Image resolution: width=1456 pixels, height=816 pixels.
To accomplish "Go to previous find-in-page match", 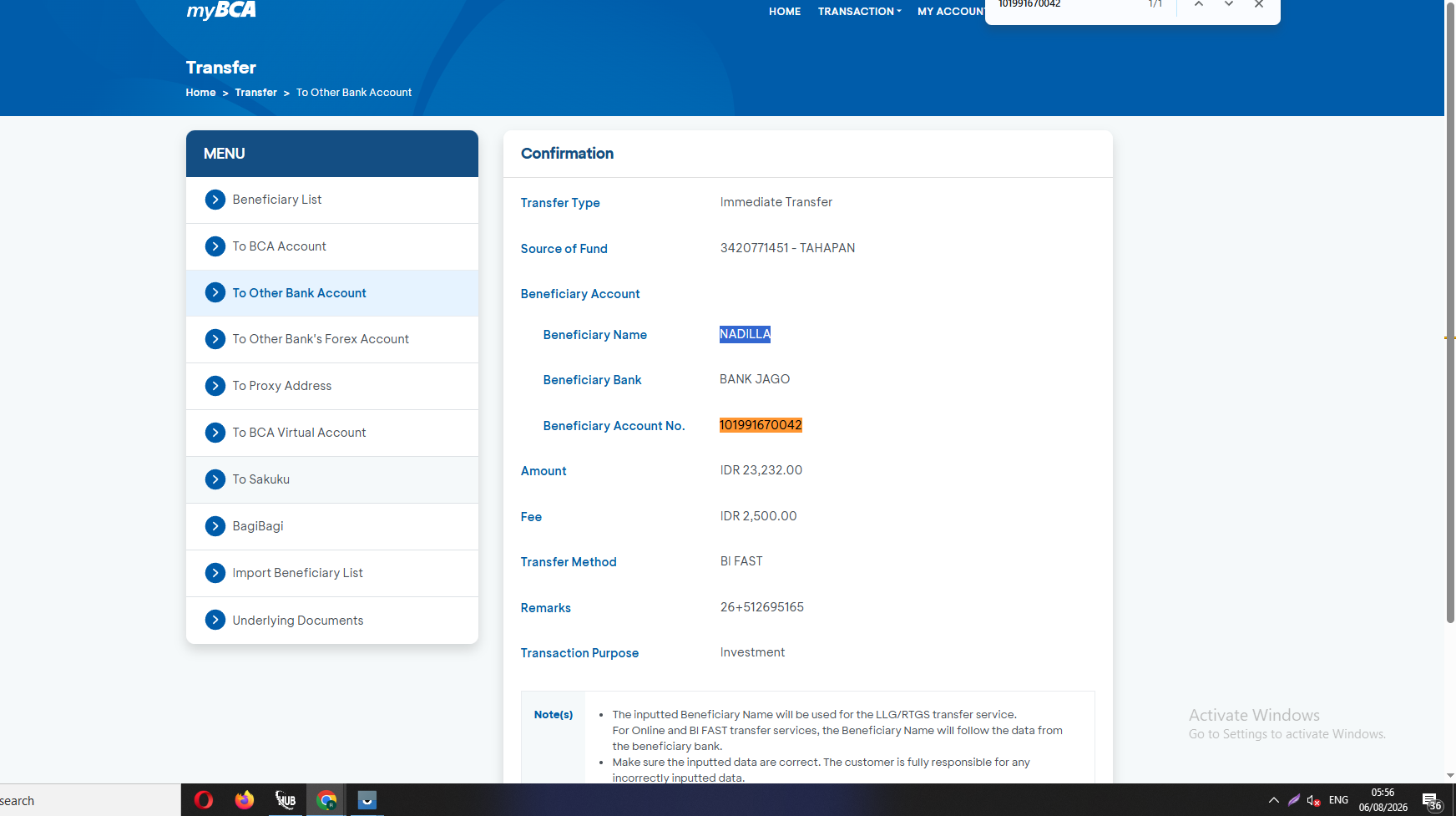I will 1199,4.
